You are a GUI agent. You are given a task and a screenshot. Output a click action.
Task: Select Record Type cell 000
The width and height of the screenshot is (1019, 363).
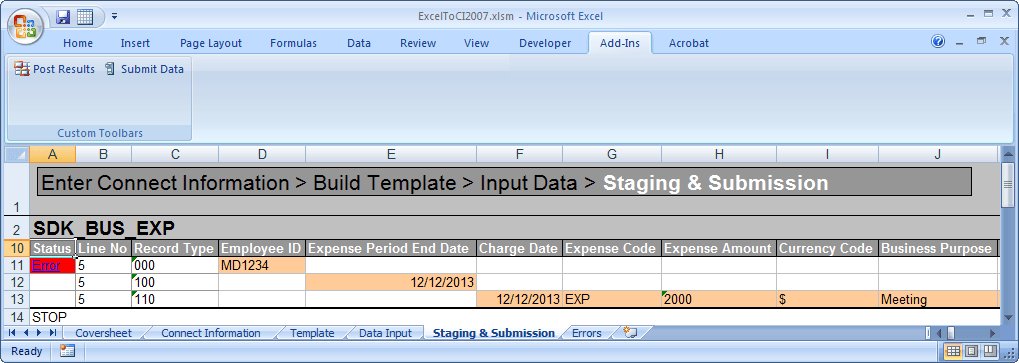(x=175, y=265)
